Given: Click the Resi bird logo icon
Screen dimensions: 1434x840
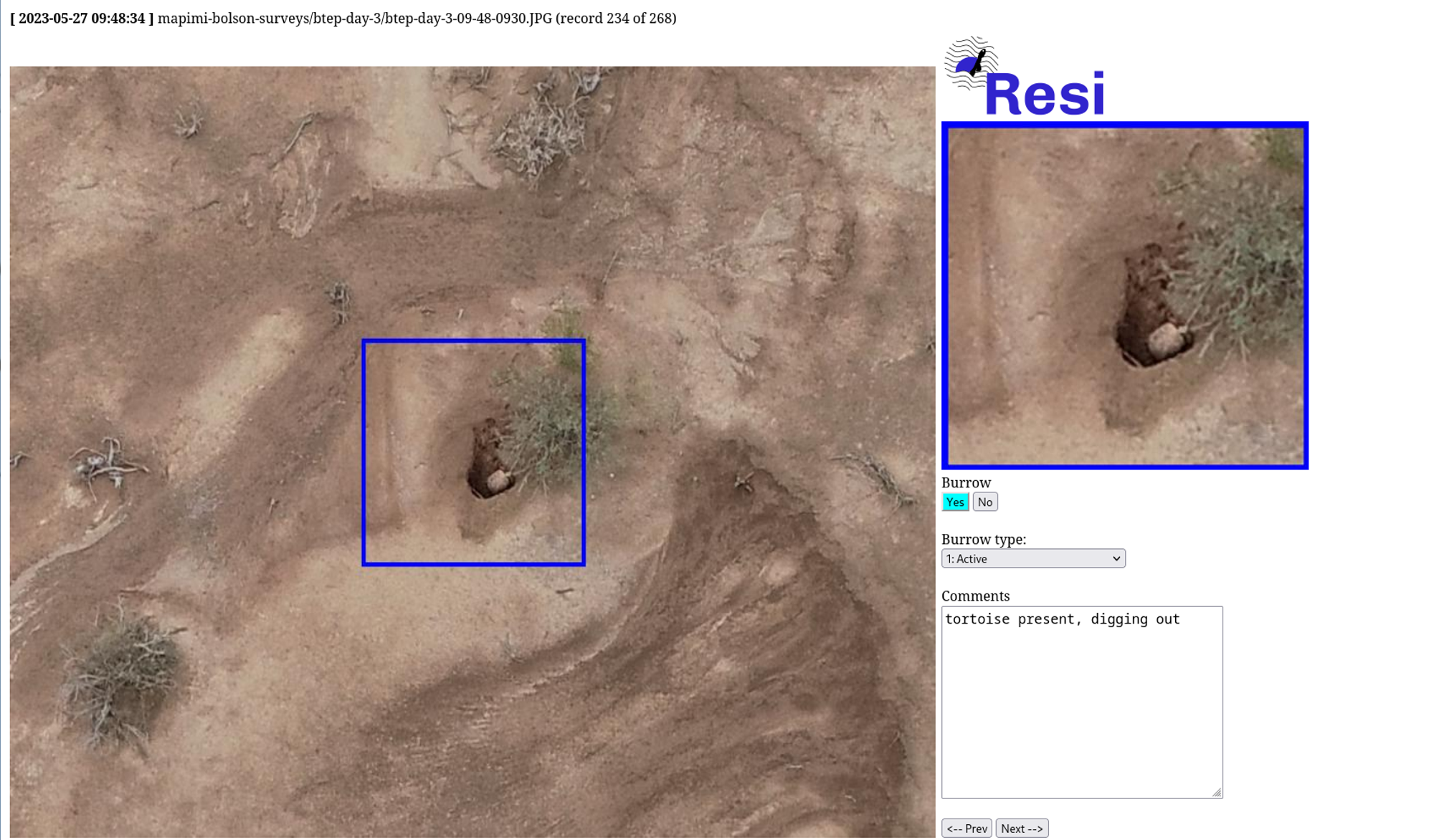Looking at the screenshot, I should pos(971,63).
